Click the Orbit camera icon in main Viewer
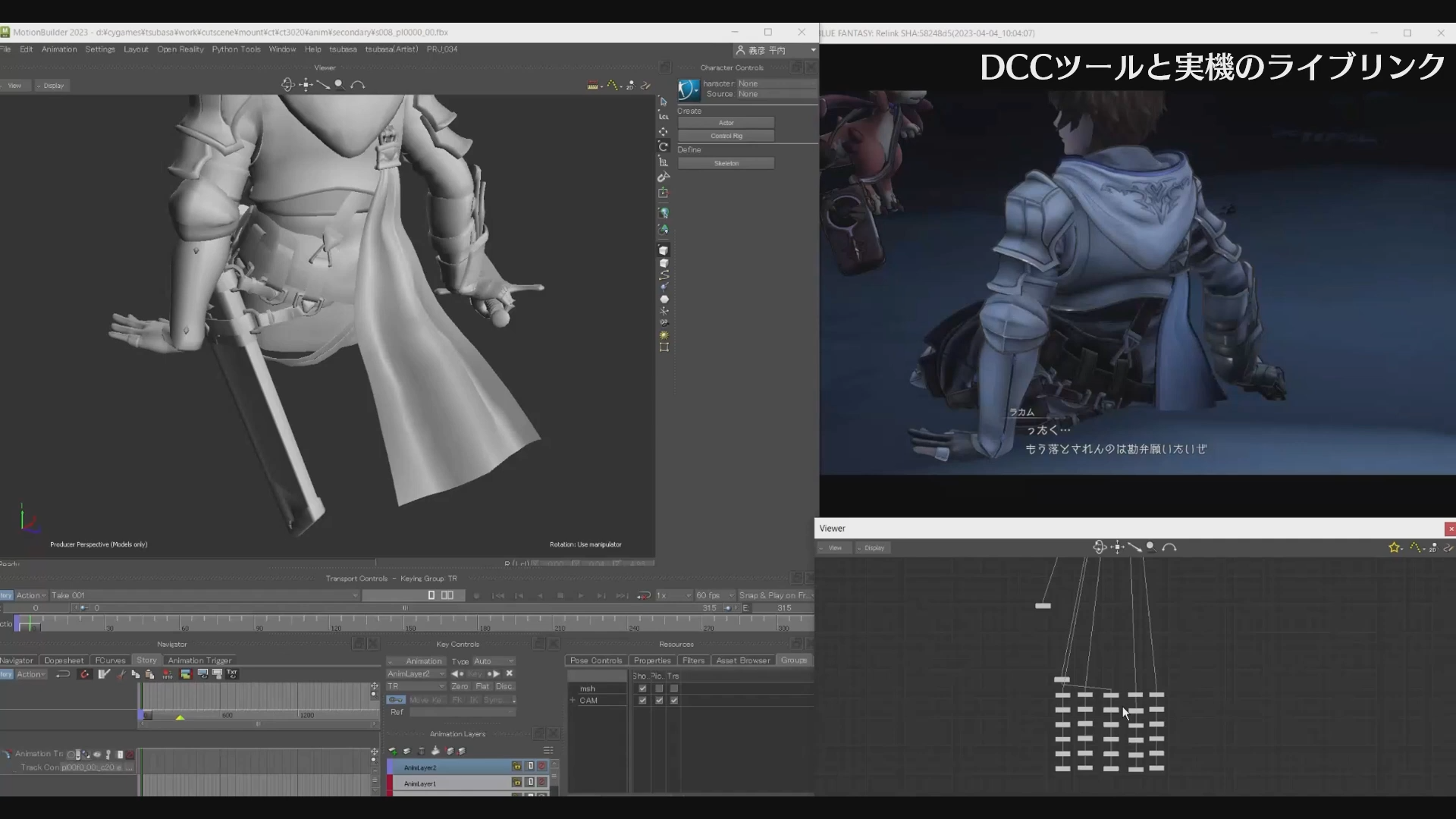 287,85
